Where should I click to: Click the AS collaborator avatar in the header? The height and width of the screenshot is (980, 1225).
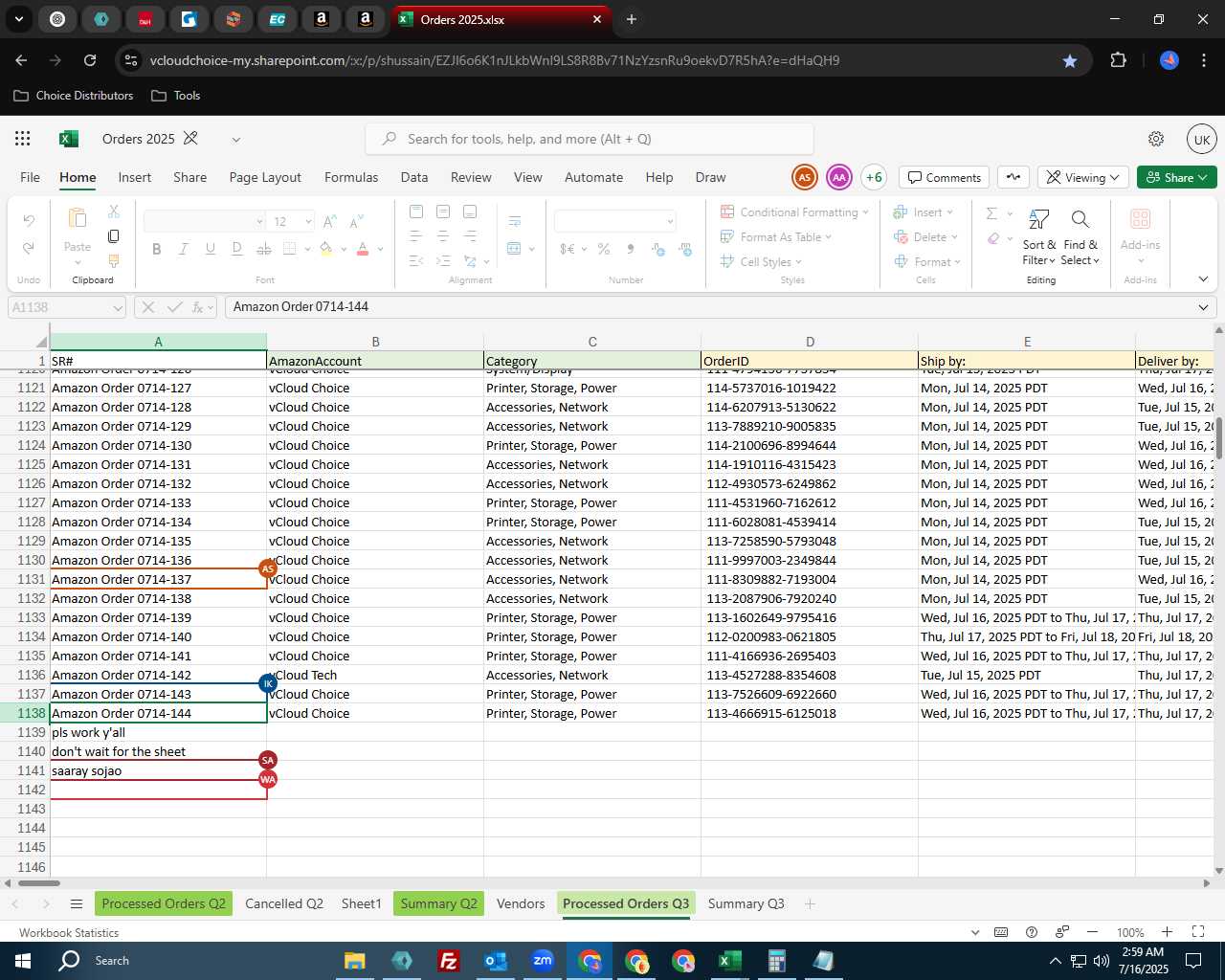tap(805, 177)
